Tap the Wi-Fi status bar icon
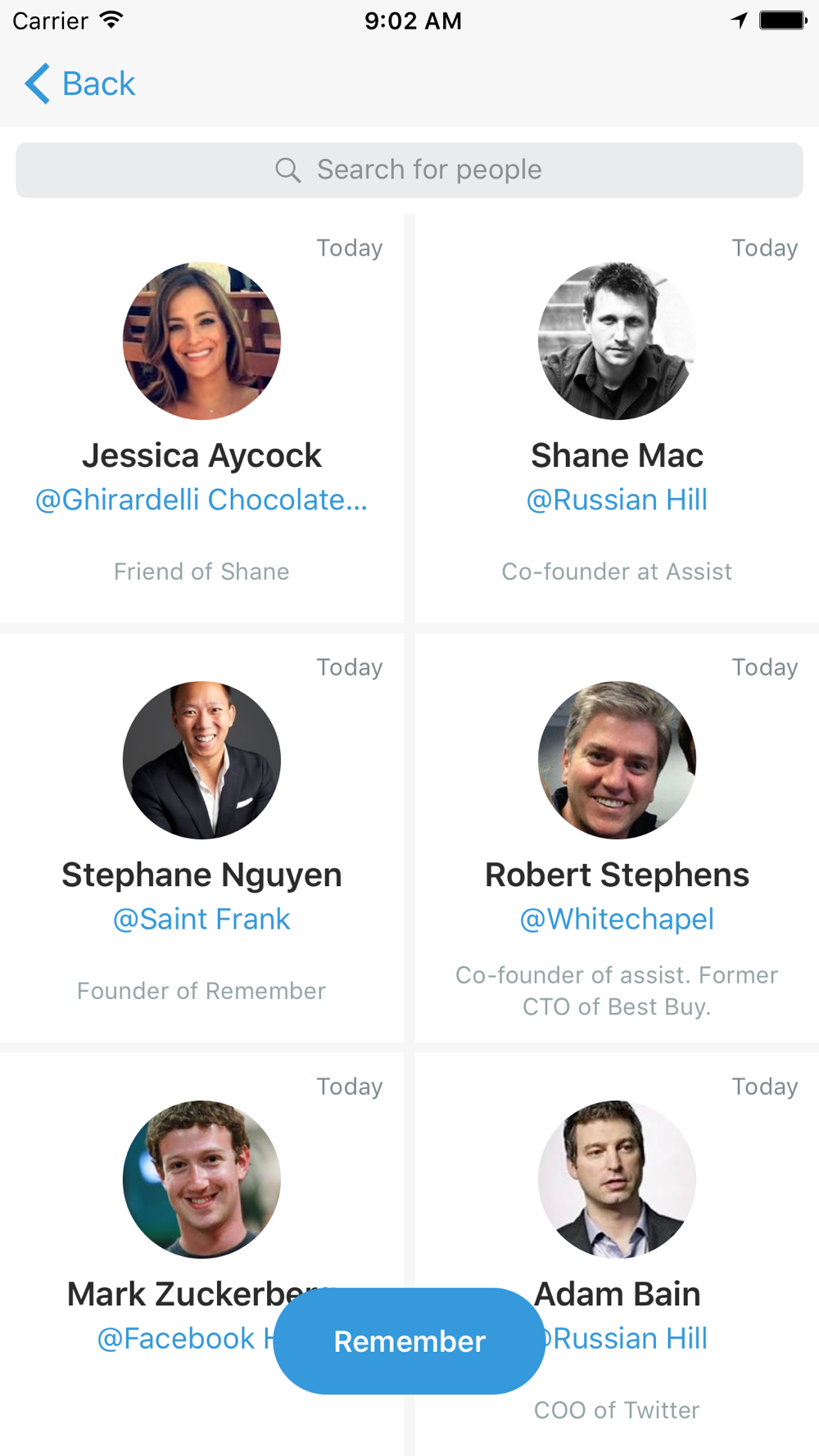Screen dimensions: 819x1456 111,20
